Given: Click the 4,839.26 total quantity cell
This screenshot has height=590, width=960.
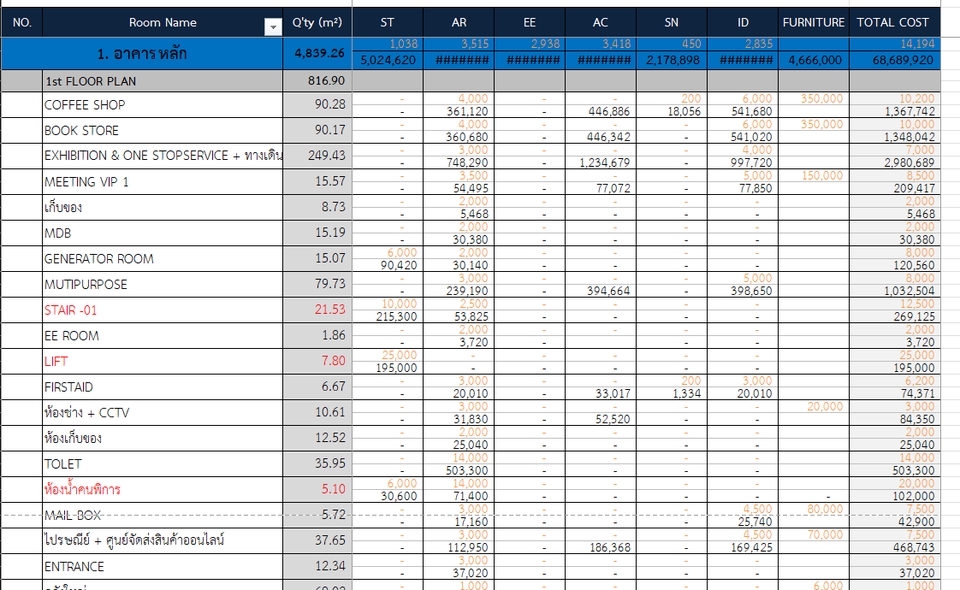Looking at the screenshot, I should (x=316, y=53).
